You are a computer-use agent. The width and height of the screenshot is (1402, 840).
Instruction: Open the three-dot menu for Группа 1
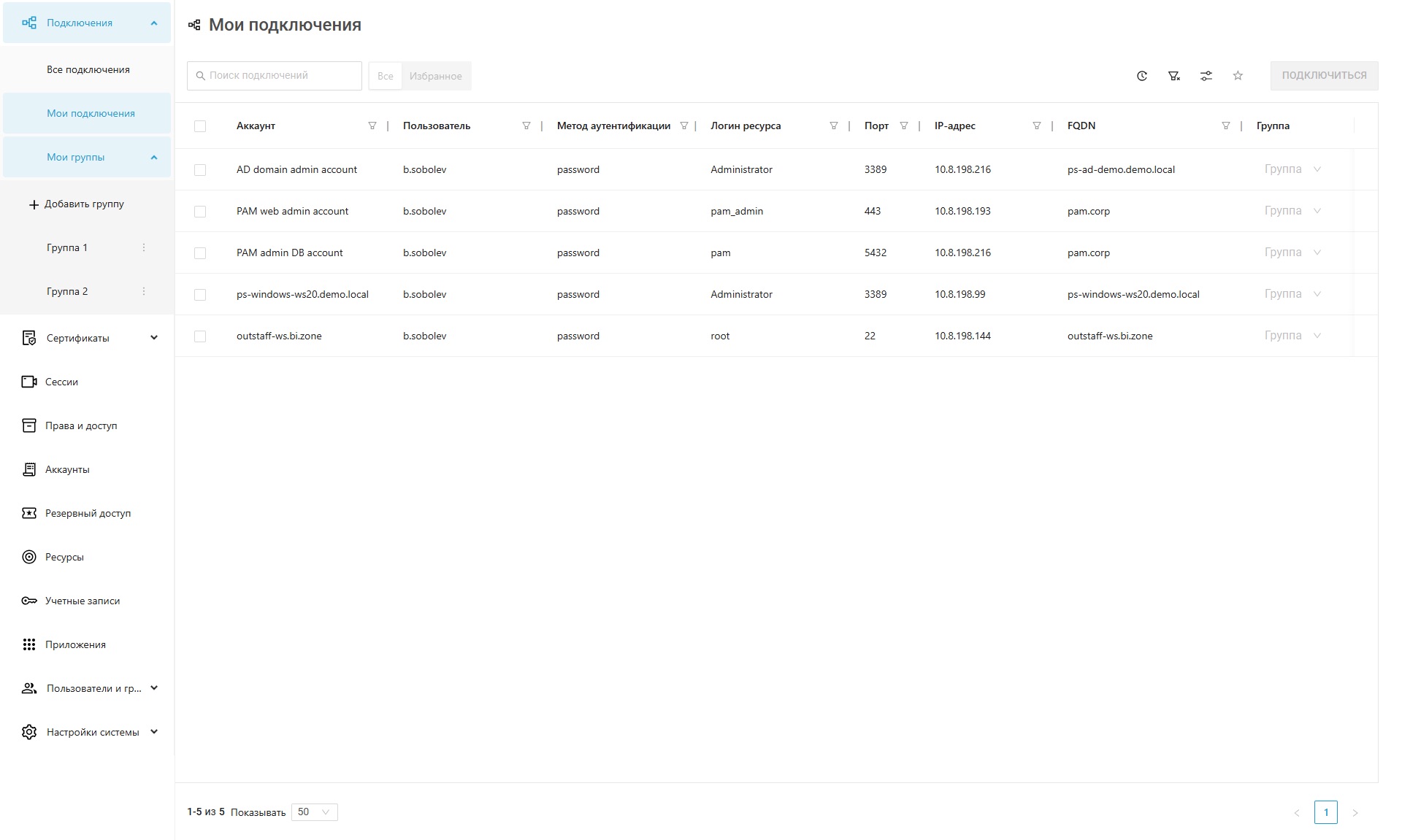point(144,247)
